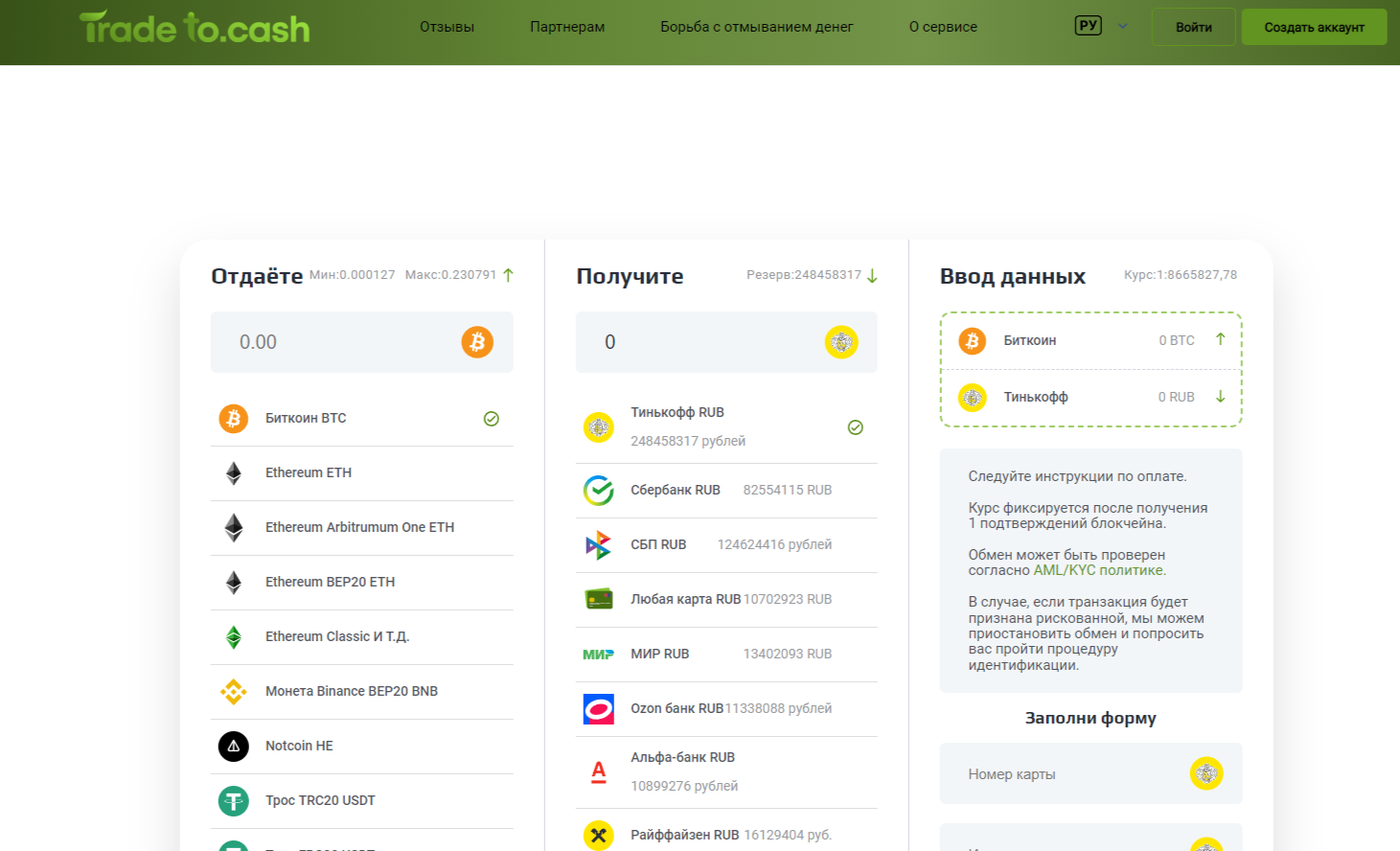1400x851 pixels.
Task: Open the Отзывы menu item
Action: click(448, 27)
